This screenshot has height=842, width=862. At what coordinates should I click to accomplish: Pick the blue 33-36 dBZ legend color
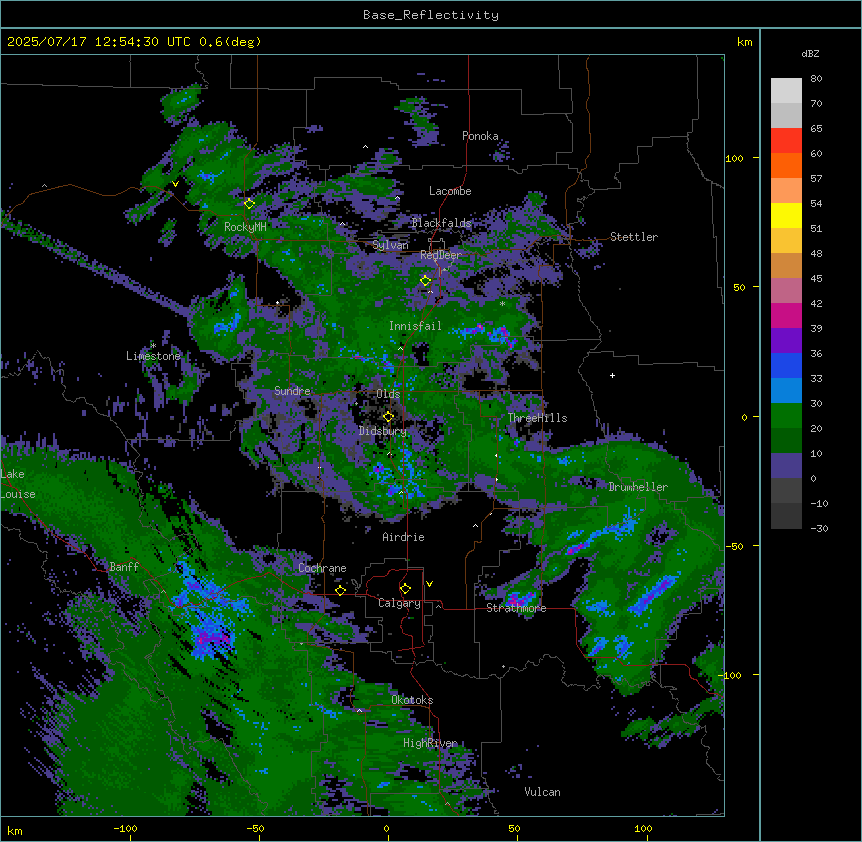786,365
